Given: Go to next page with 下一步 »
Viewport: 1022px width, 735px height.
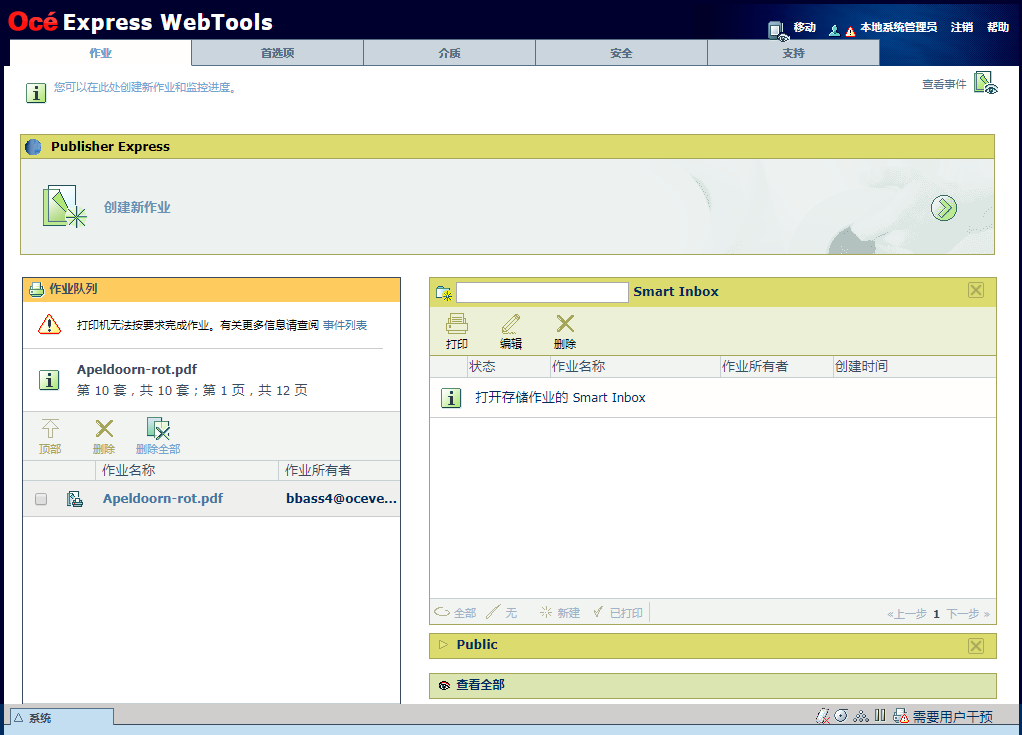Looking at the screenshot, I should pyautogui.click(x=968, y=614).
